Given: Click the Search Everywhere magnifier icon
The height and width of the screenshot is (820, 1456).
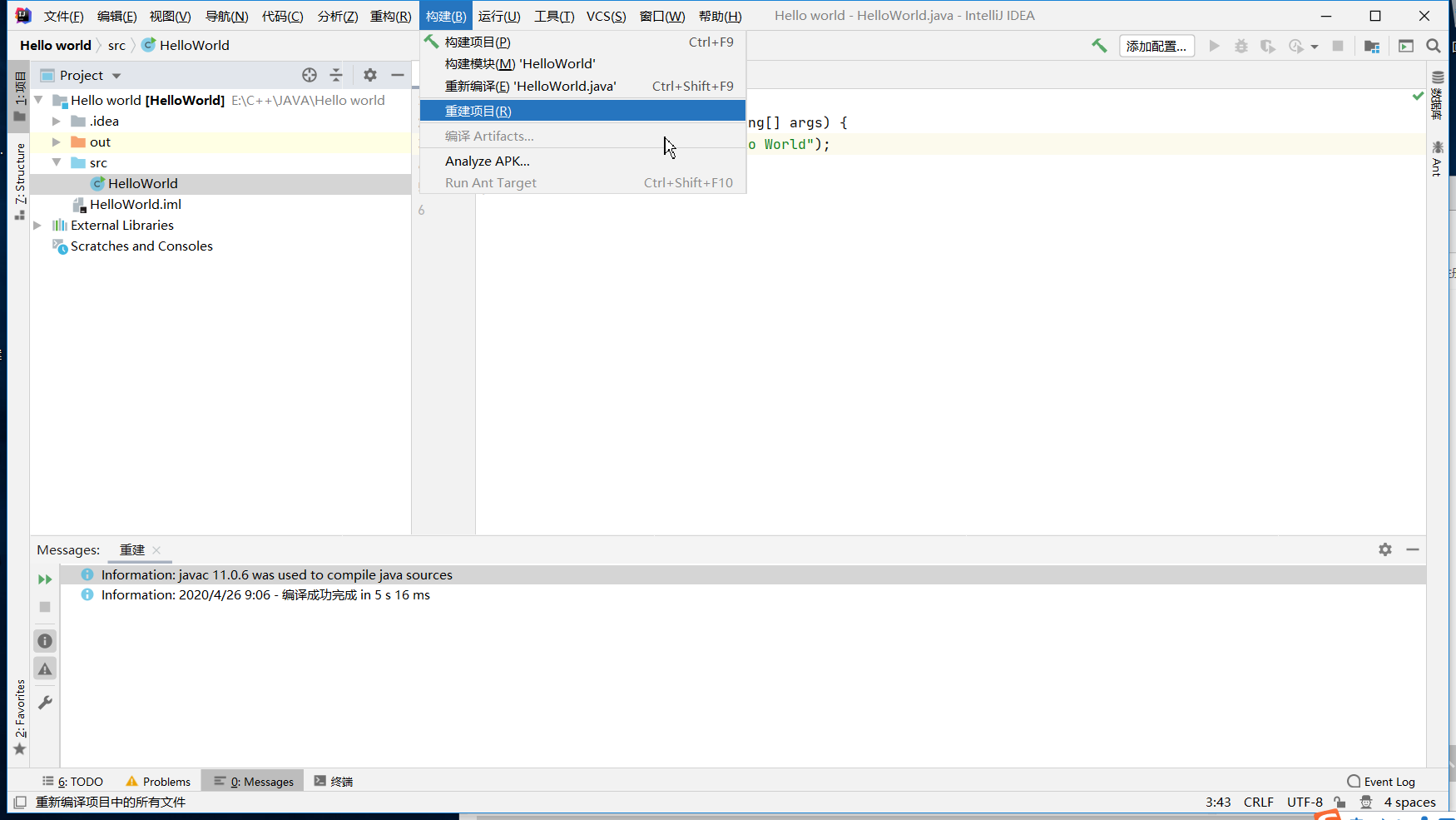Looking at the screenshot, I should coord(1433,46).
